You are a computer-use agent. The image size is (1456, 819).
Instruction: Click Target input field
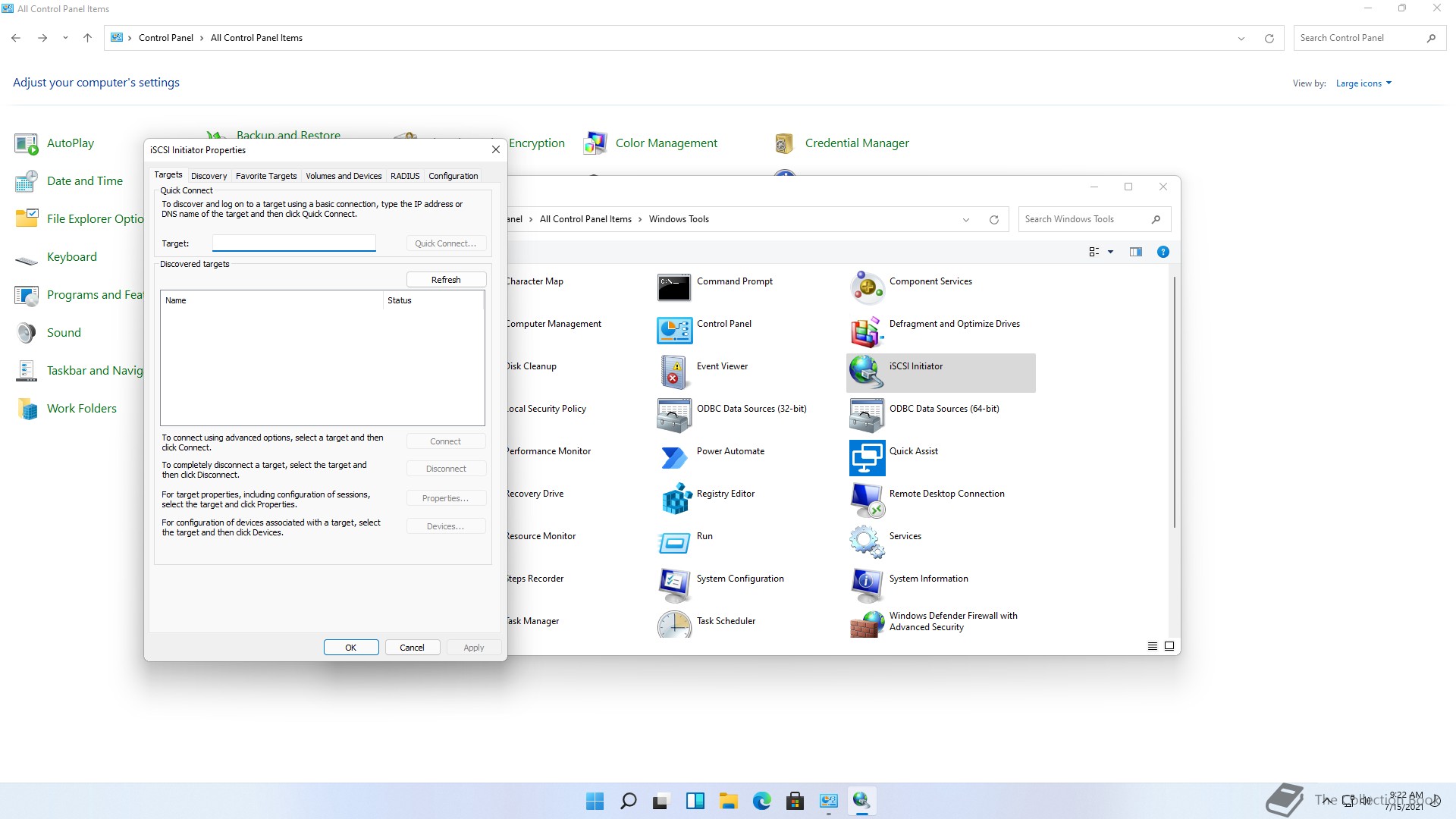click(x=294, y=243)
